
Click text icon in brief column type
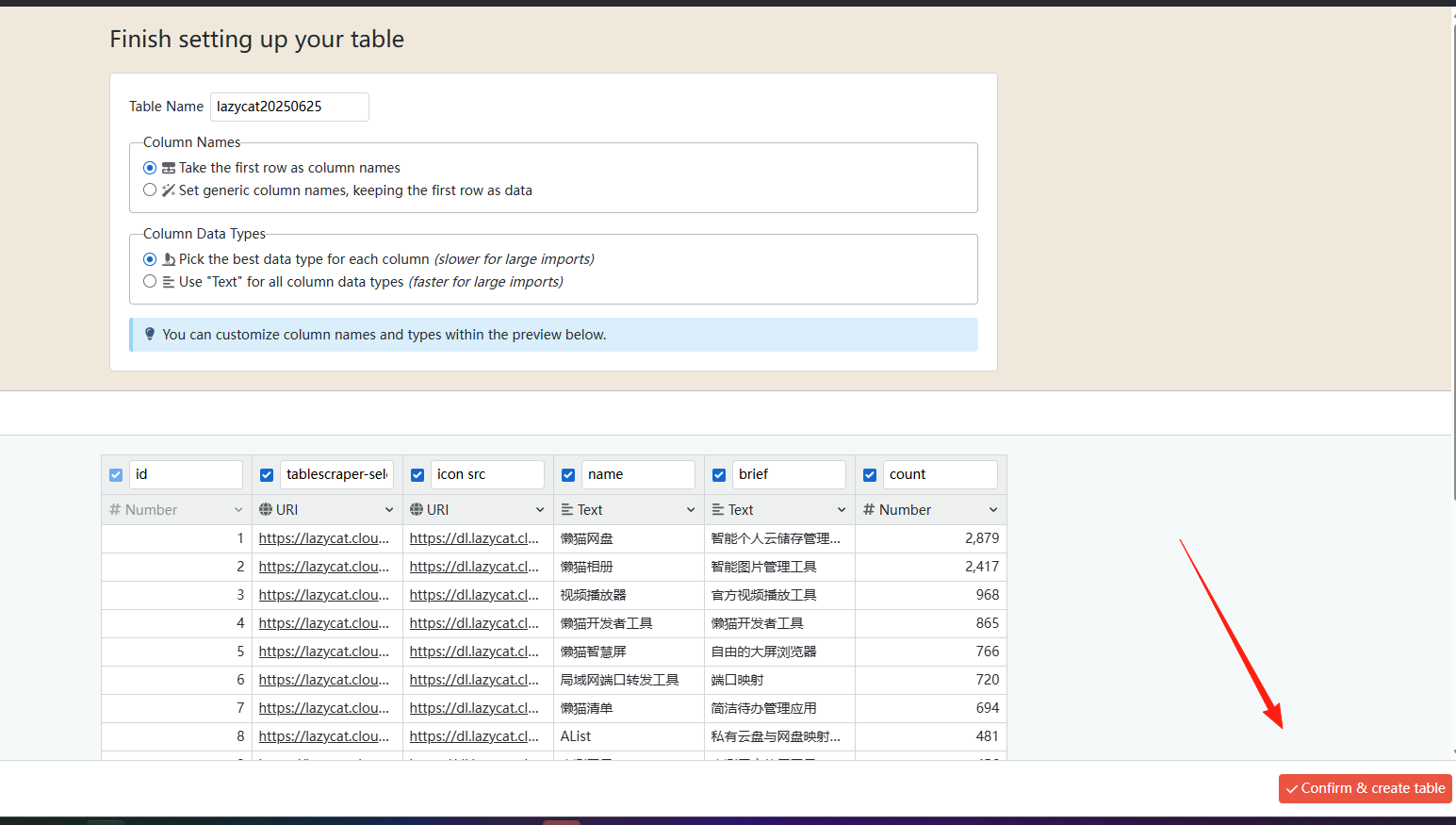[718, 509]
